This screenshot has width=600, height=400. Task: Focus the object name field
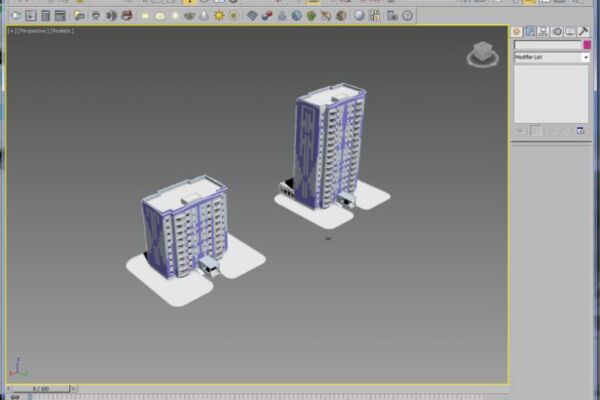pos(548,45)
